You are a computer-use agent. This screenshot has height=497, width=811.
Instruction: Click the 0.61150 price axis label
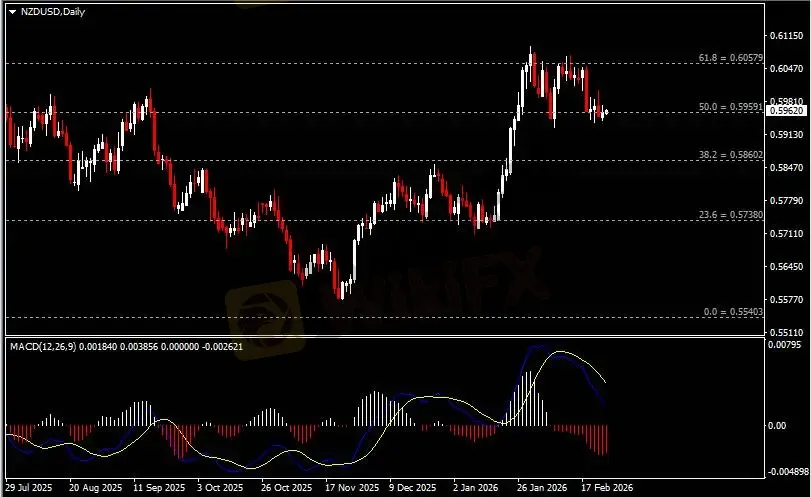[787, 35]
